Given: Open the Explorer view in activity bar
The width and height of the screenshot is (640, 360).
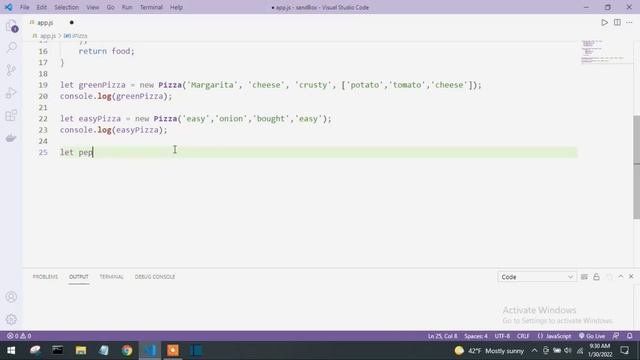Looking at the screenshot, I should (x=11, y=26).
